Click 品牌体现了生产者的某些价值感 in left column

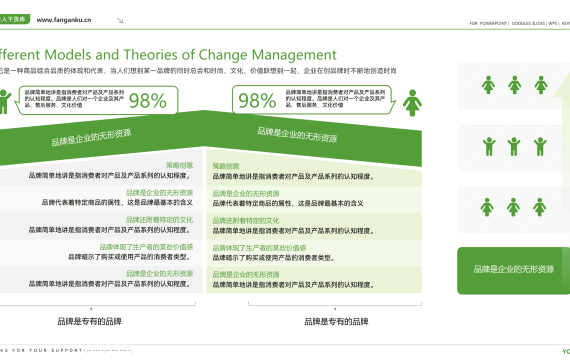146,247
